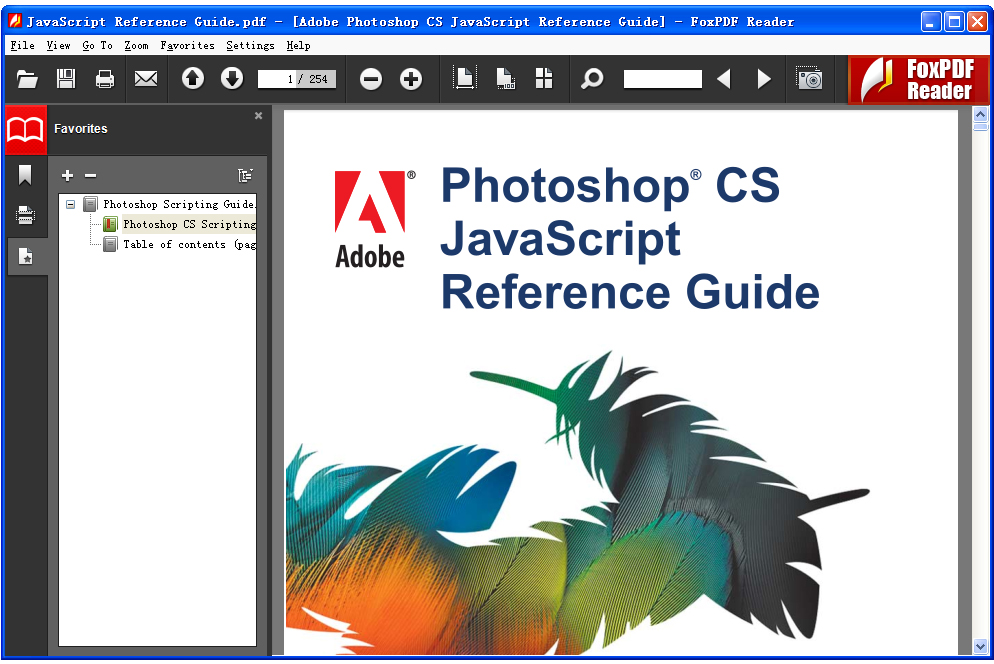Open the View menu
The height and width of the screenshot is (664, 994).
[58, 46]
